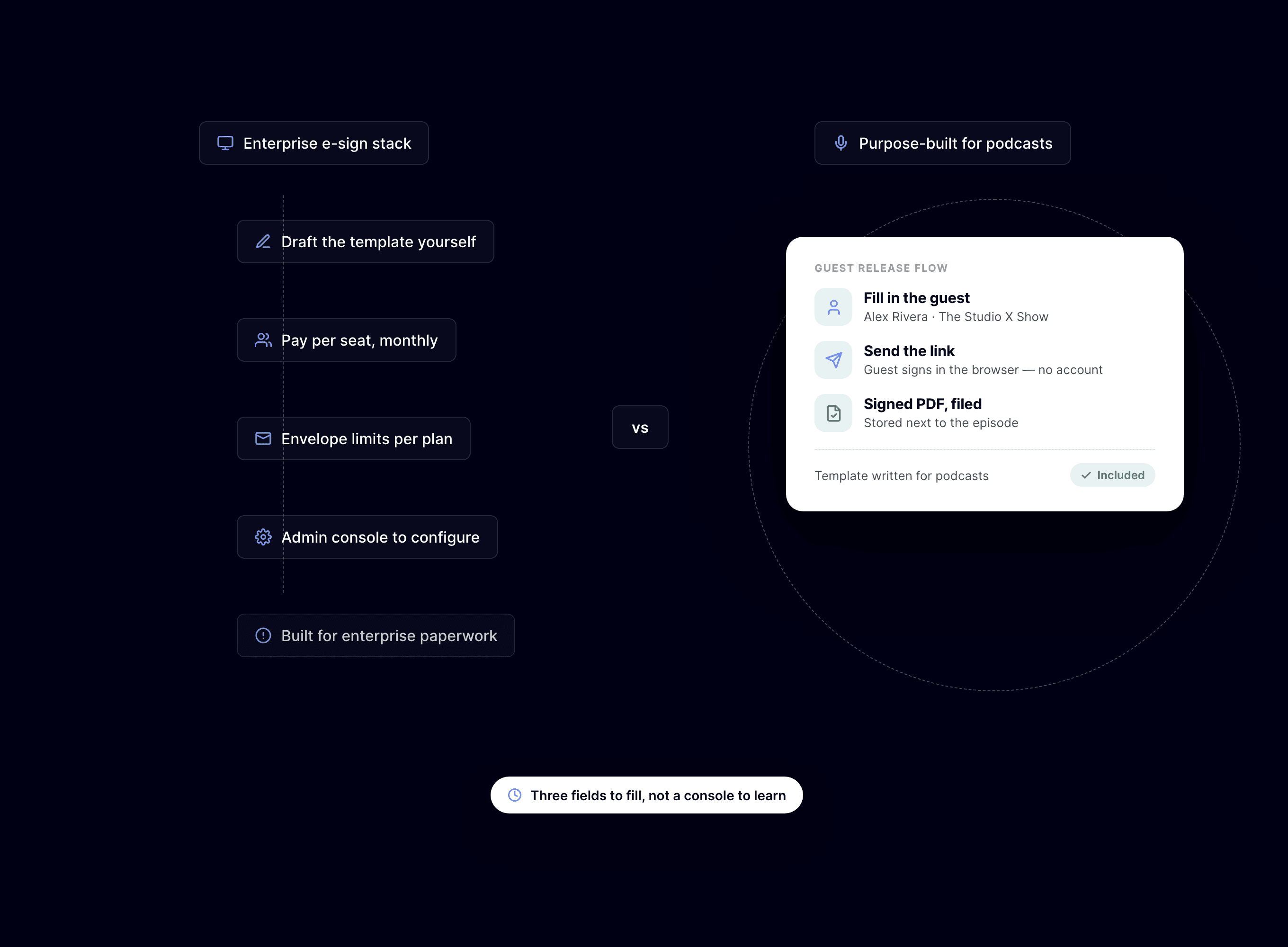The width and height of the screenshot is (1288, 947).
Task: Click Stored next to the episode text
Action: pyautogui.click(x=941, y=423)
